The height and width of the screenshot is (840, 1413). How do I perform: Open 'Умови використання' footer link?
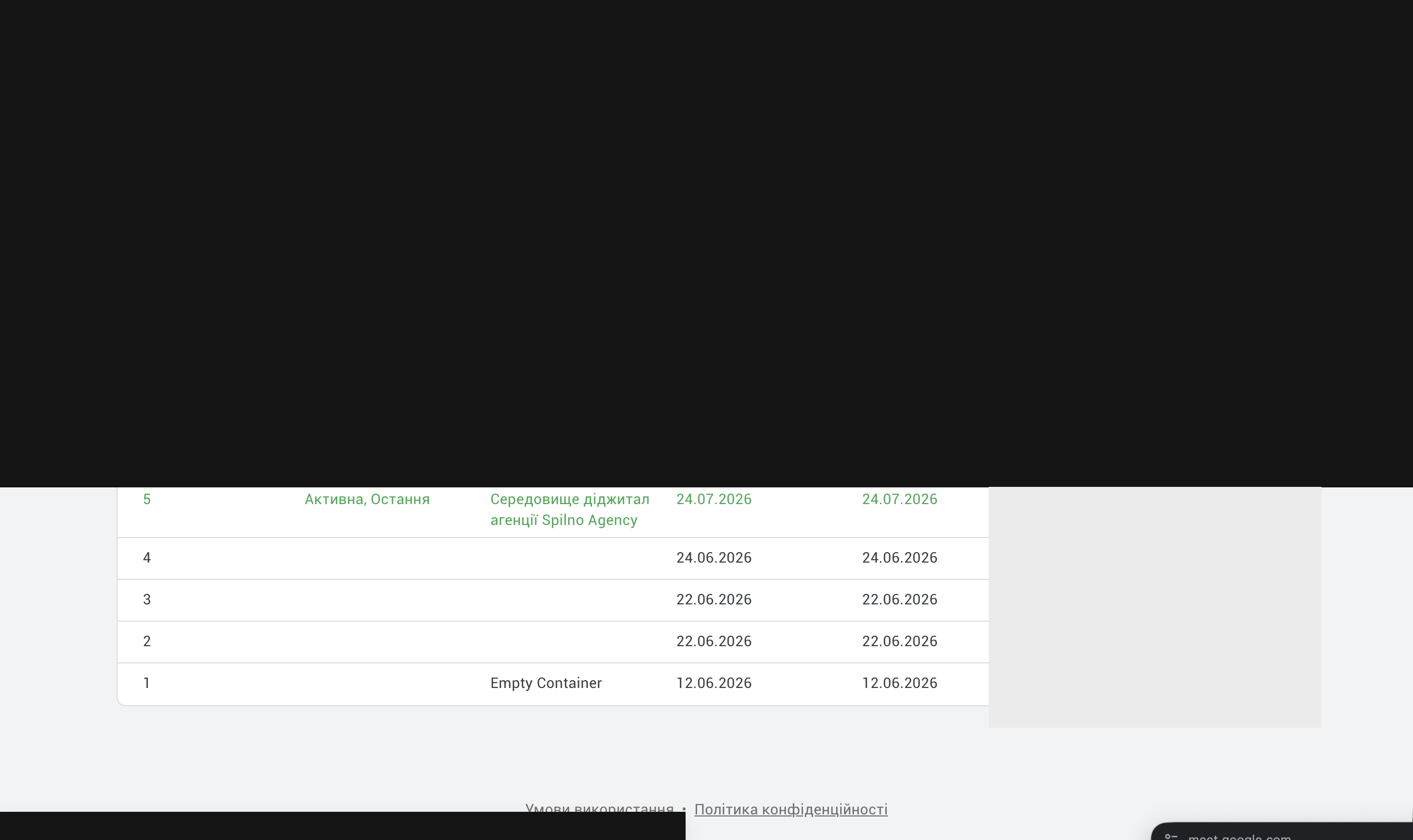(599, 807)
